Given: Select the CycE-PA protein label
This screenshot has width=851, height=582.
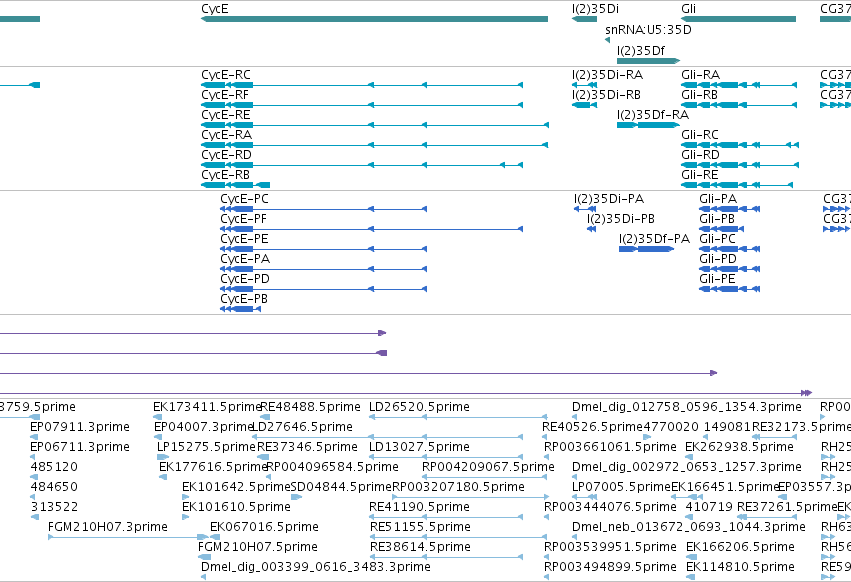Looking at the screenshot, I should [x=245, y=260].
